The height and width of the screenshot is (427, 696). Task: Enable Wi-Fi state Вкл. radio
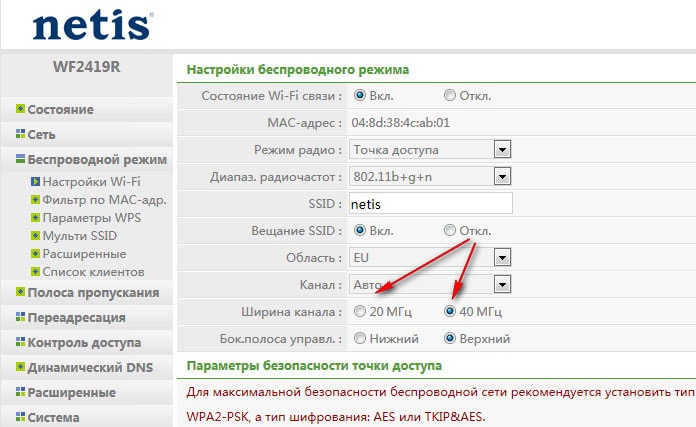pos(360,95)
